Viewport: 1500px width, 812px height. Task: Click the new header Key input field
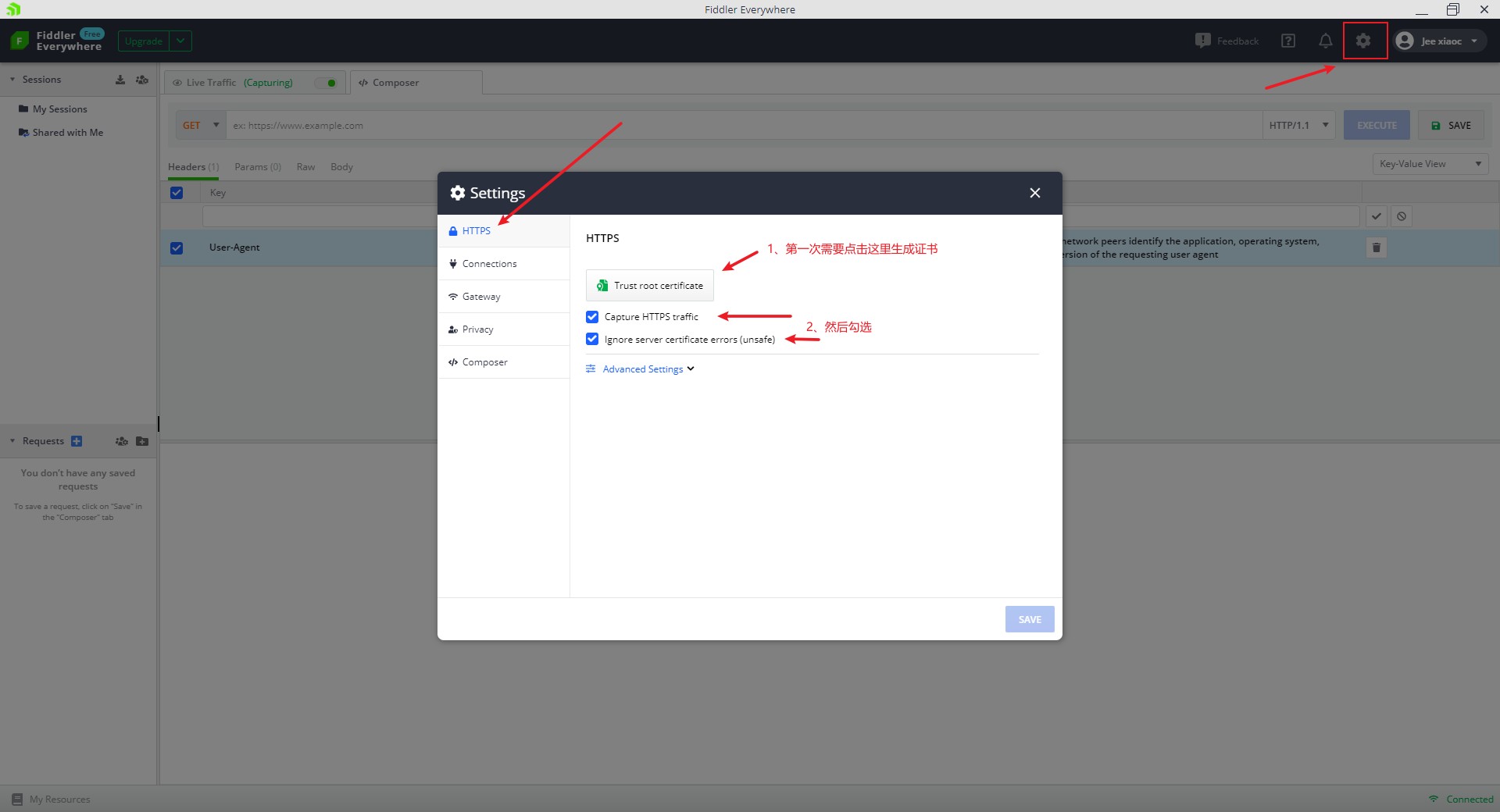320,216
